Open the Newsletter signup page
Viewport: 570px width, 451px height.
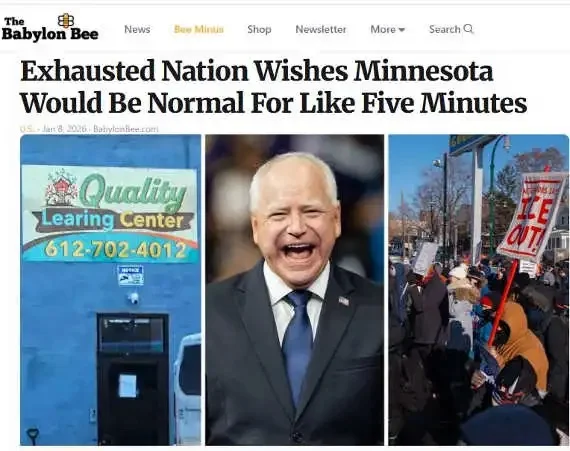pos(321,29)
